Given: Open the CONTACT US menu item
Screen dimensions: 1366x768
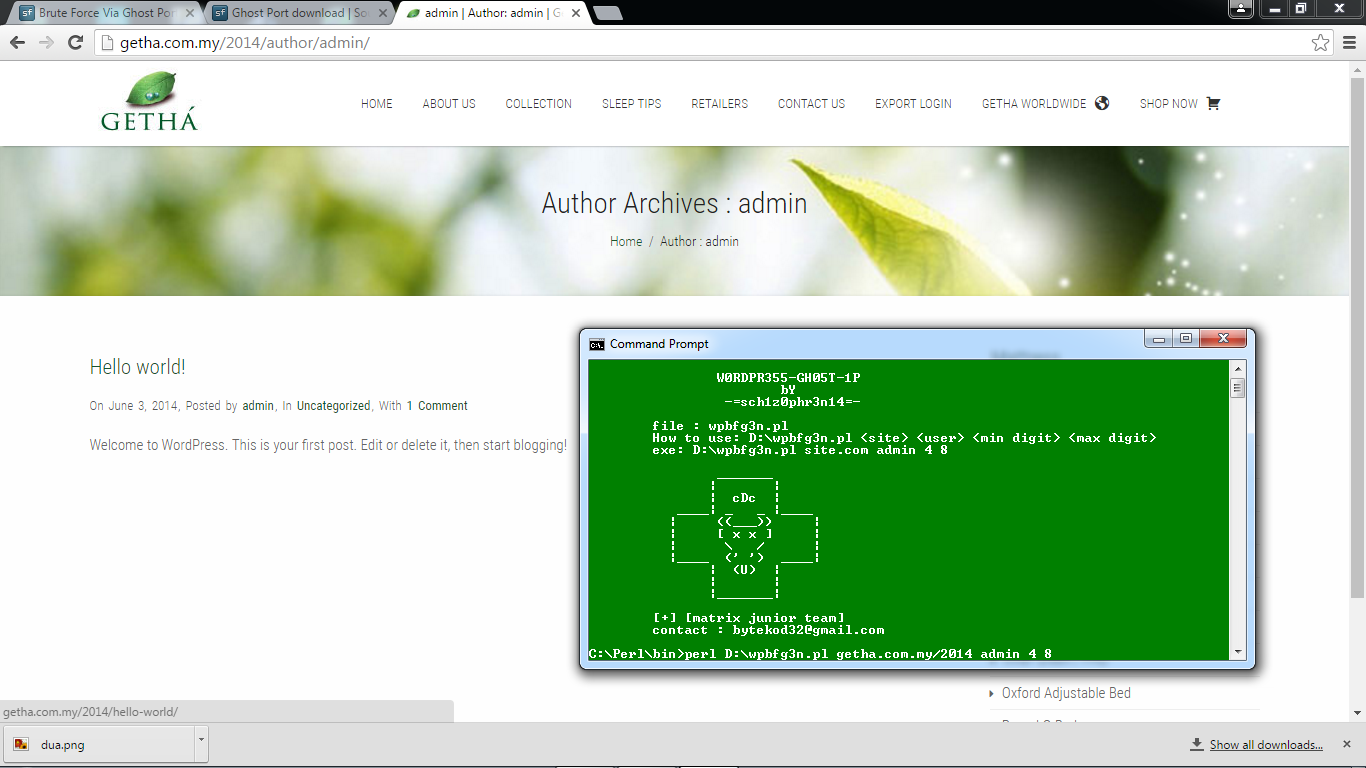Looking at the screenshot, I should click(x=811, y=103).
